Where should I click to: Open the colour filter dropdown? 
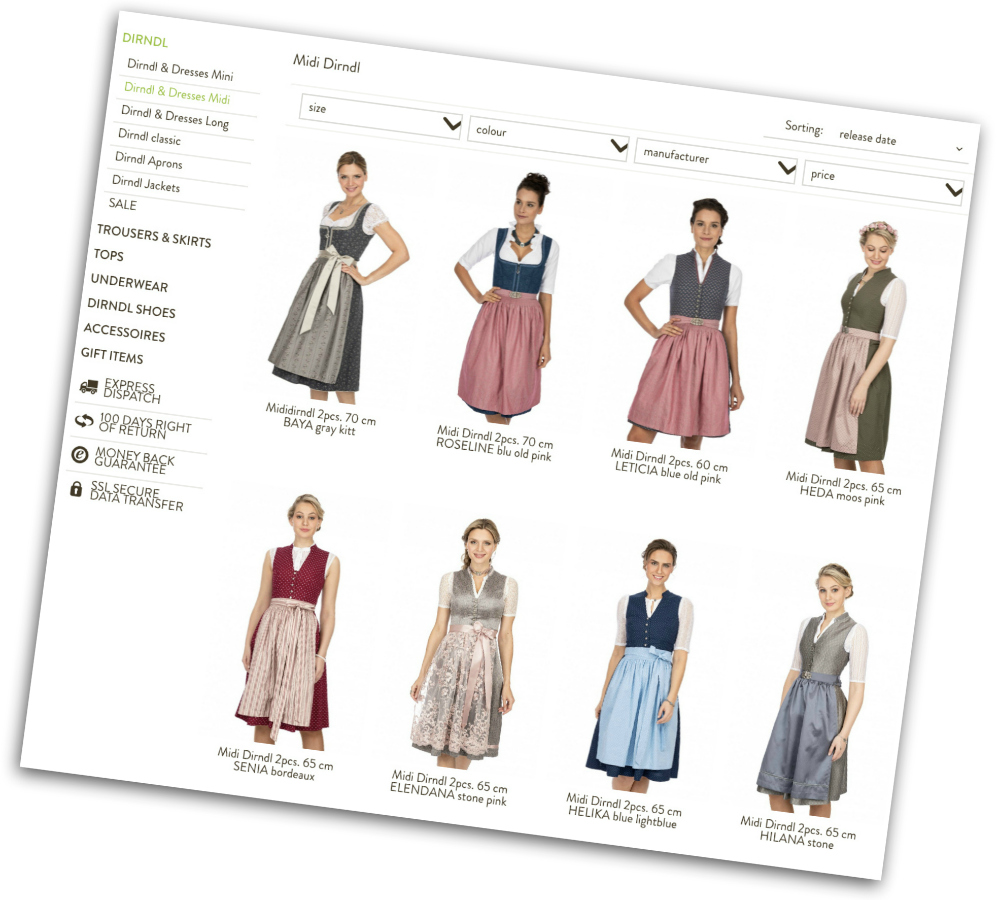pos(548,138)
